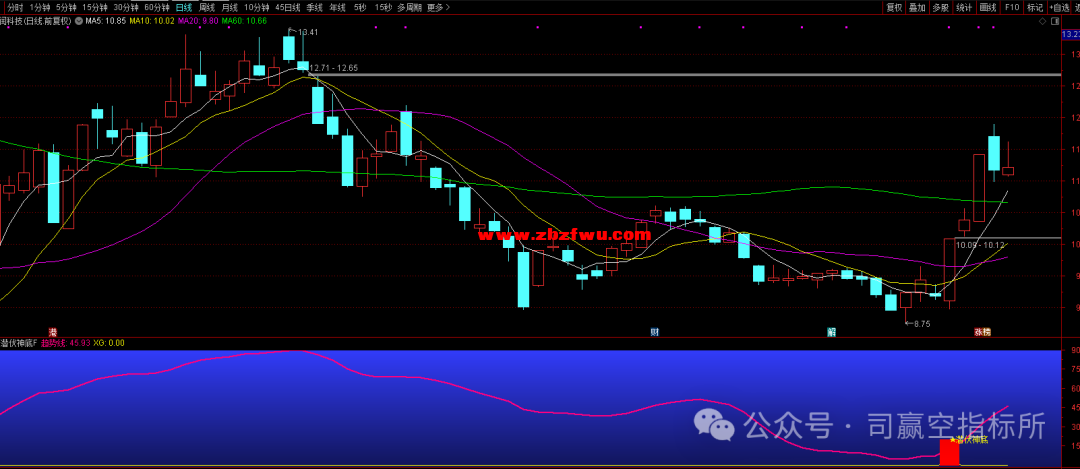This screenshot has height=469, width=1080.
Task: Click the 复权 button
Action: [894, 8]
